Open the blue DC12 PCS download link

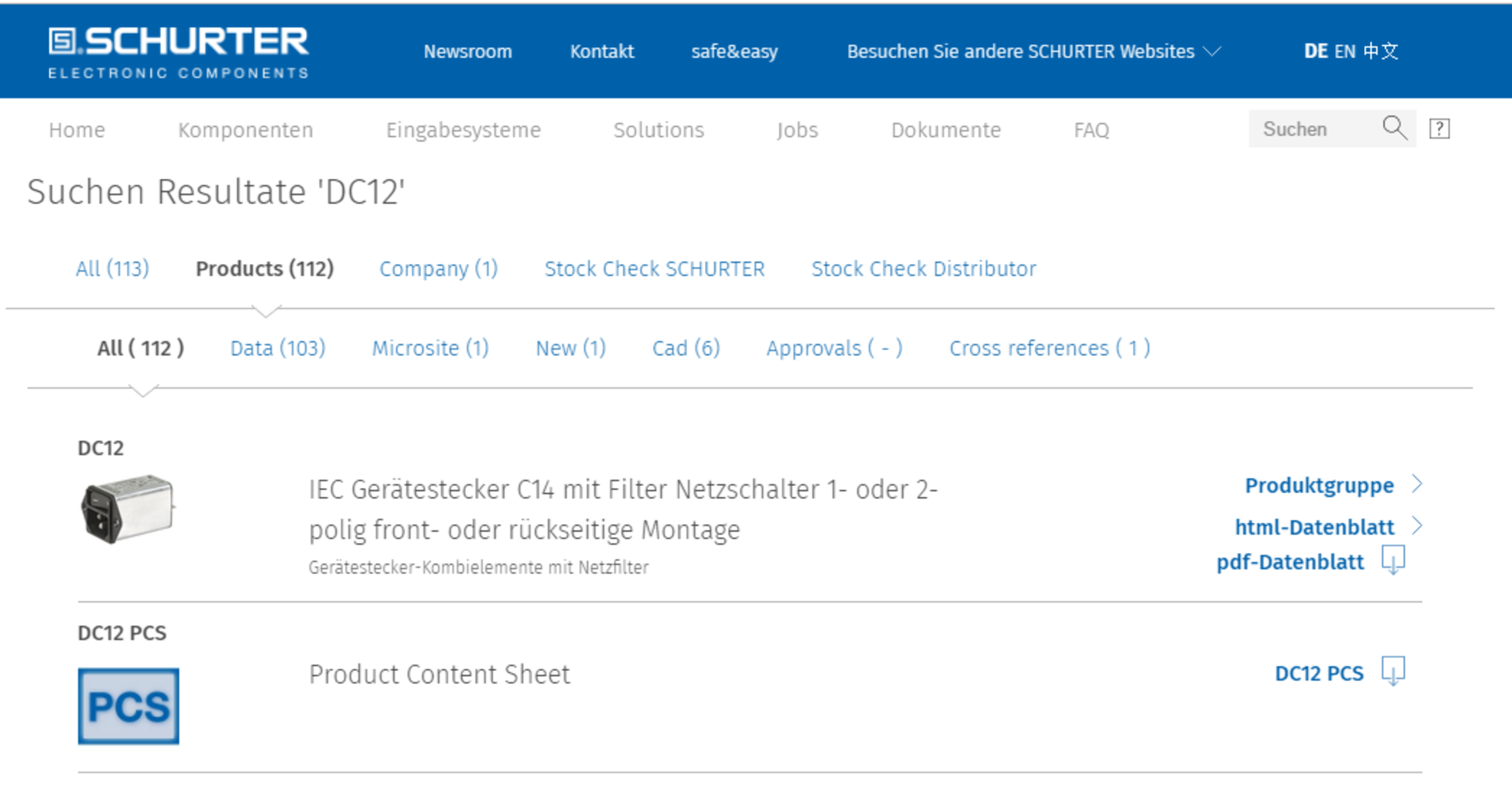pyautogui.click(x=1319, y=673)
